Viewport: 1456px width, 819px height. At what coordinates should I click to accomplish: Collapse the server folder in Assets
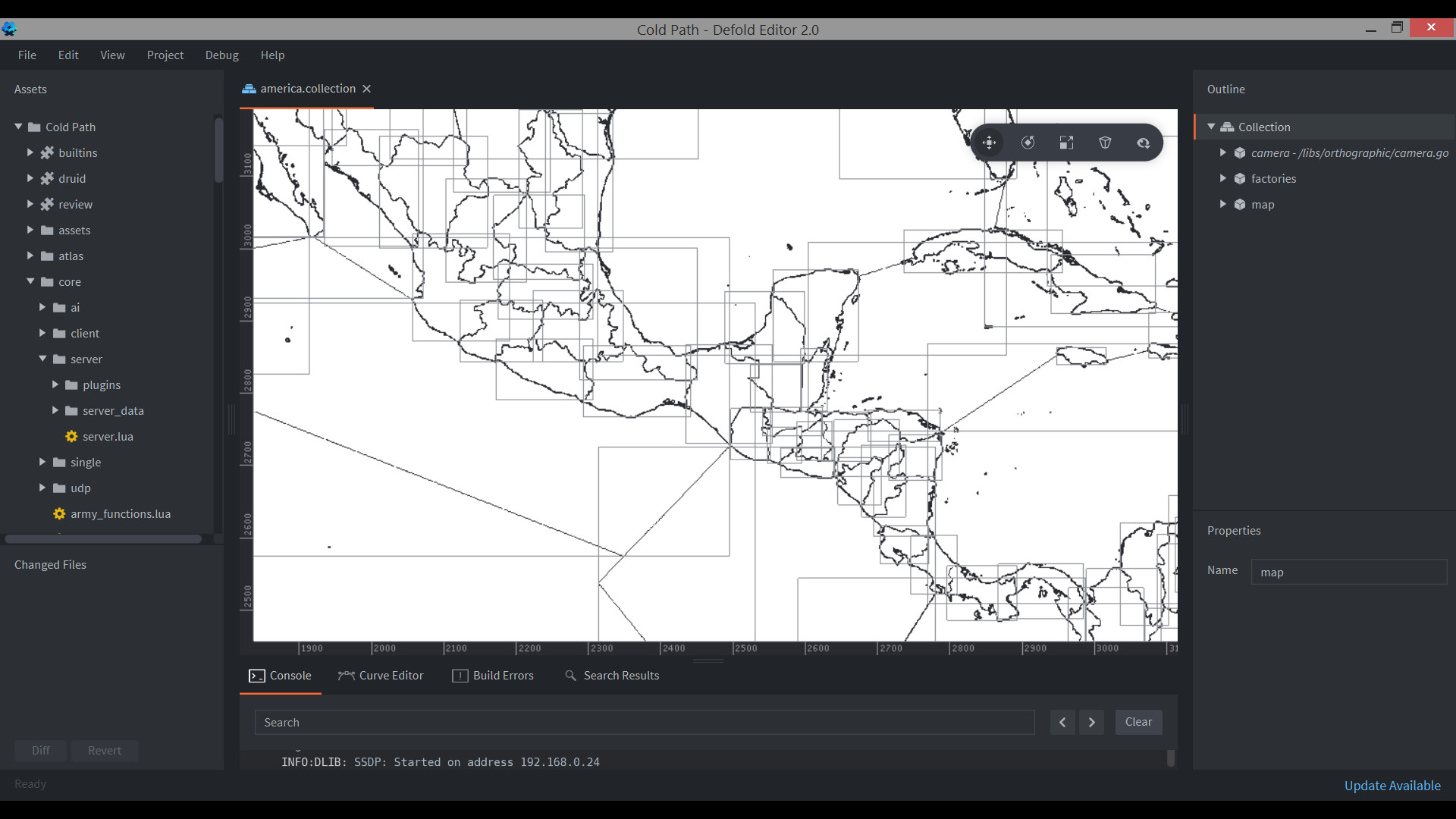point(42,359)
